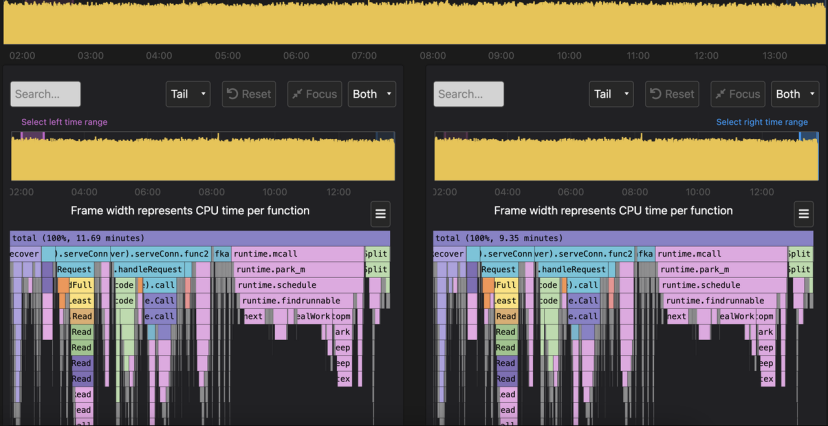Click the right panel Search field
The height and width of the screenshot is (426, 828).
tap(468, 94)
